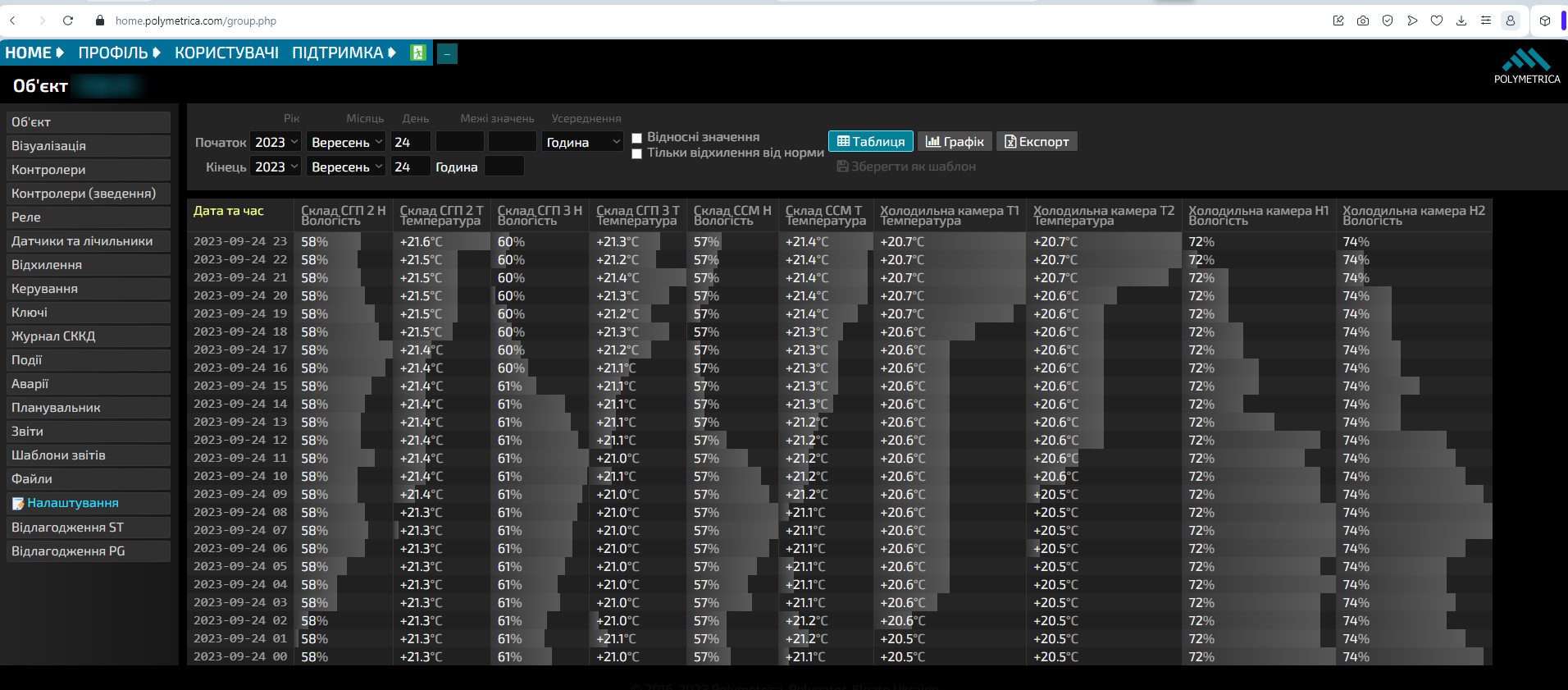Open the browser snapshot camera icon
The width and height of the screenshot is (1568, 690).
[x=1363, y=21]
